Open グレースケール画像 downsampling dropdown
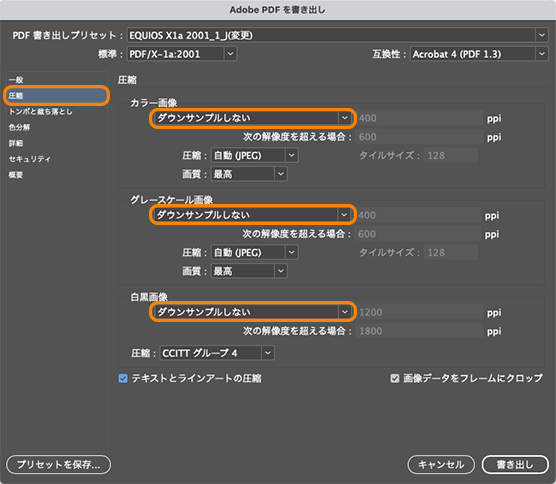556x484 pixels. tap(252, 215)
